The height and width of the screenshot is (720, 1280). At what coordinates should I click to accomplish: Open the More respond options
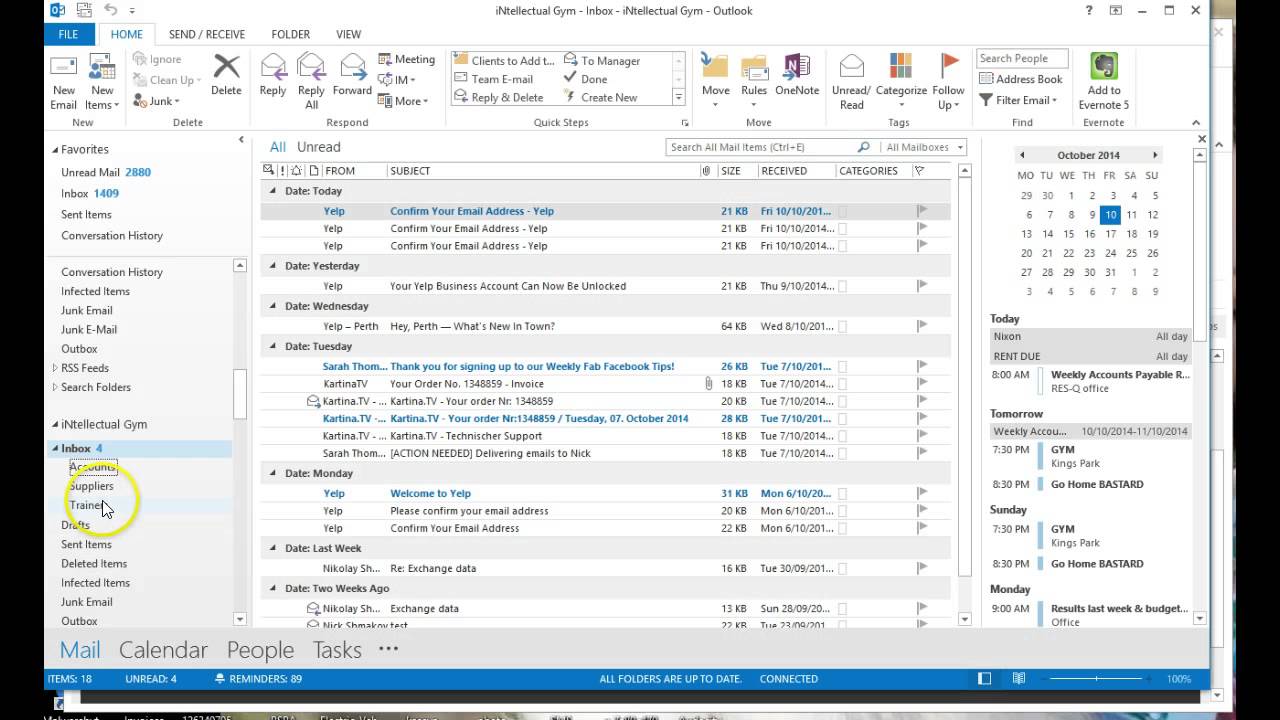(403, 101)
